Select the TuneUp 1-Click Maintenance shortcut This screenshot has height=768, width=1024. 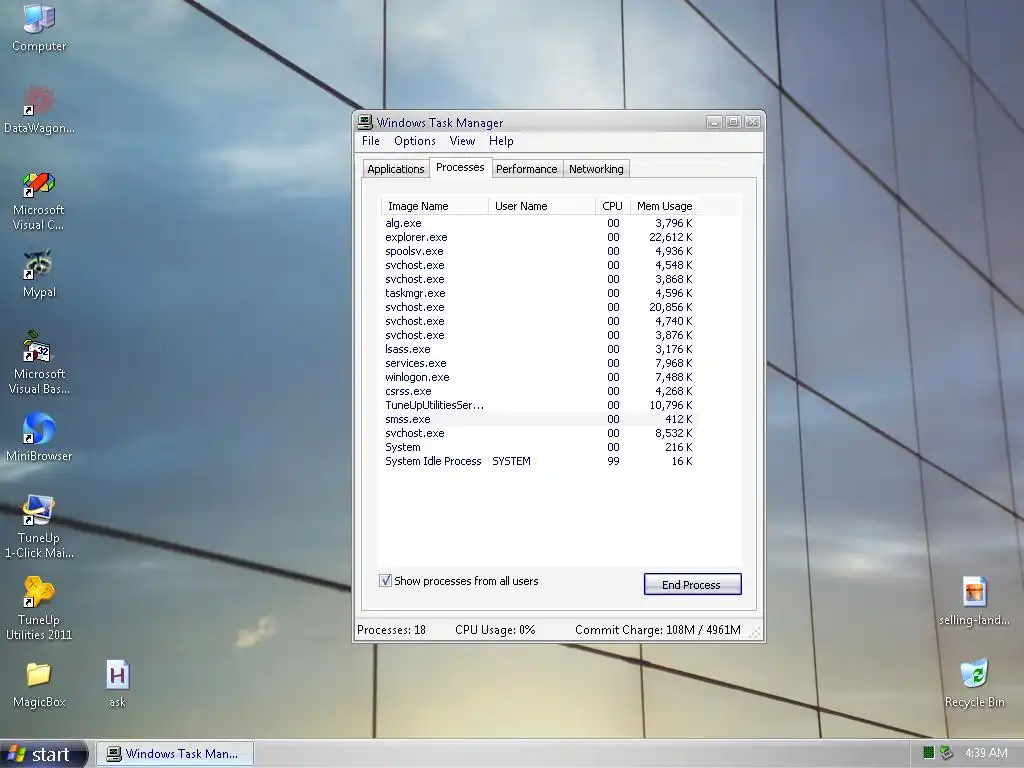[x=39, y=527]
